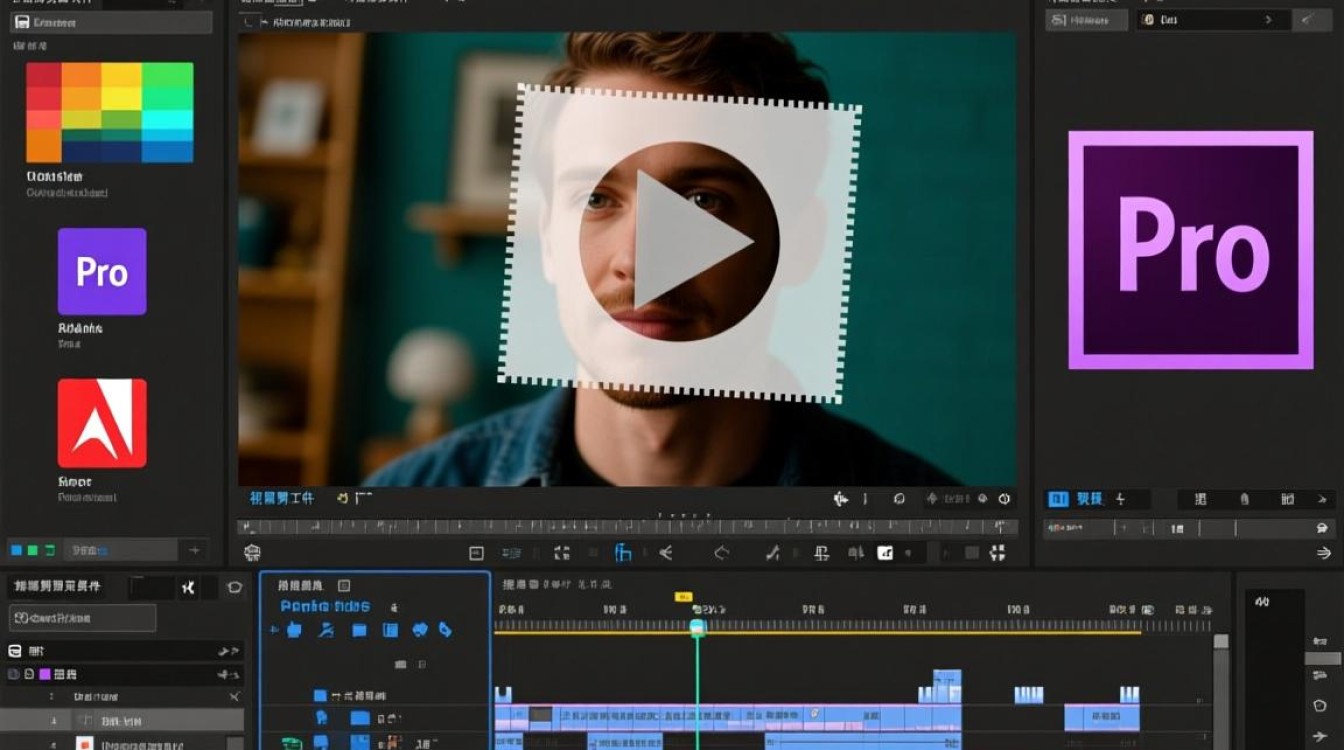
Task: Toggle the blue highlighted box in the right panel toolbar
Action: pos(1057,499)
